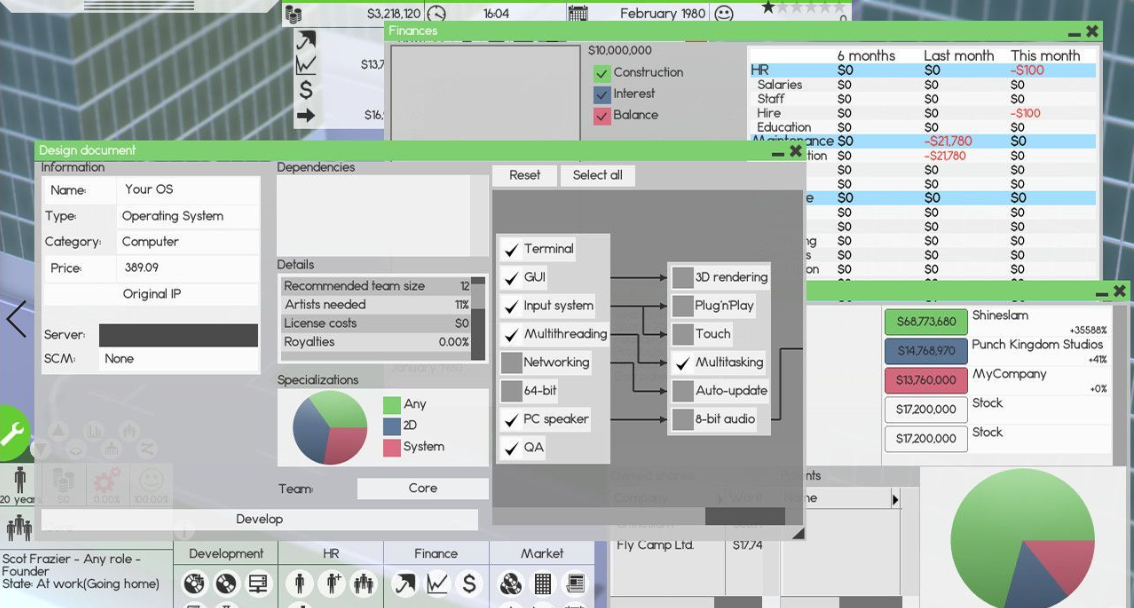Click the loan arrow icon under the money display
The height and width of the screenshot is (608, 1134).
(306, 40)
